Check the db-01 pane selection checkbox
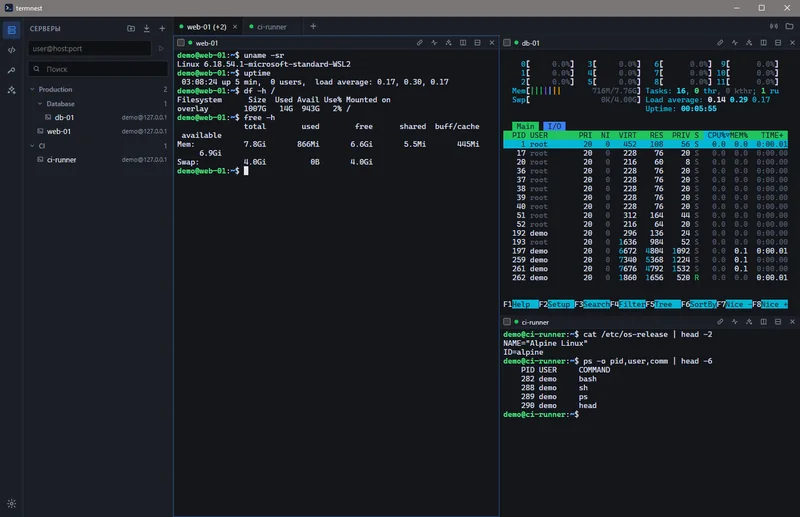 tap(507, 43)
